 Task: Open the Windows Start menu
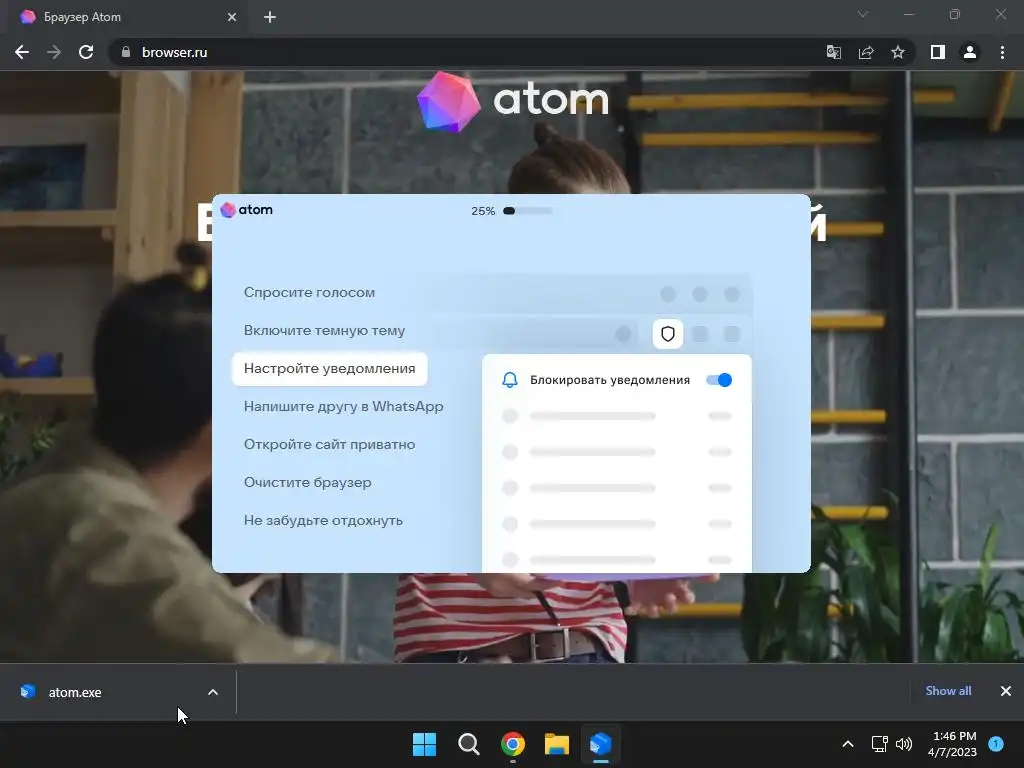(x=424, y=744)
